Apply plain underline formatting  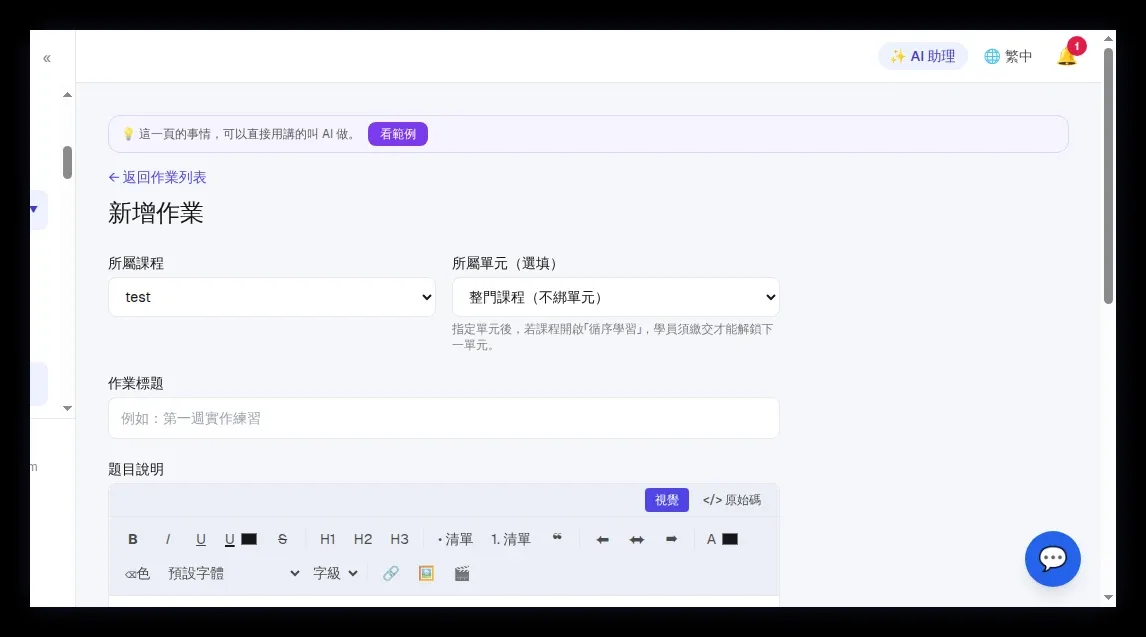[201, 539]
